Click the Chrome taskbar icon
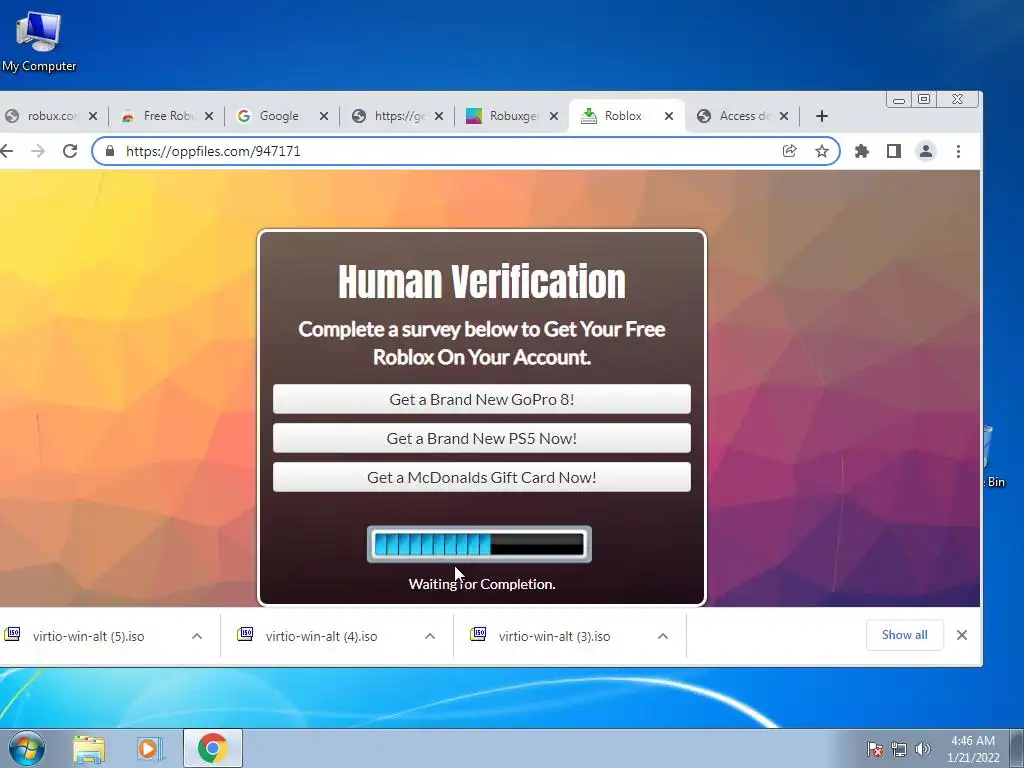This screenshot has height=768, width=1024. (213, 748)
